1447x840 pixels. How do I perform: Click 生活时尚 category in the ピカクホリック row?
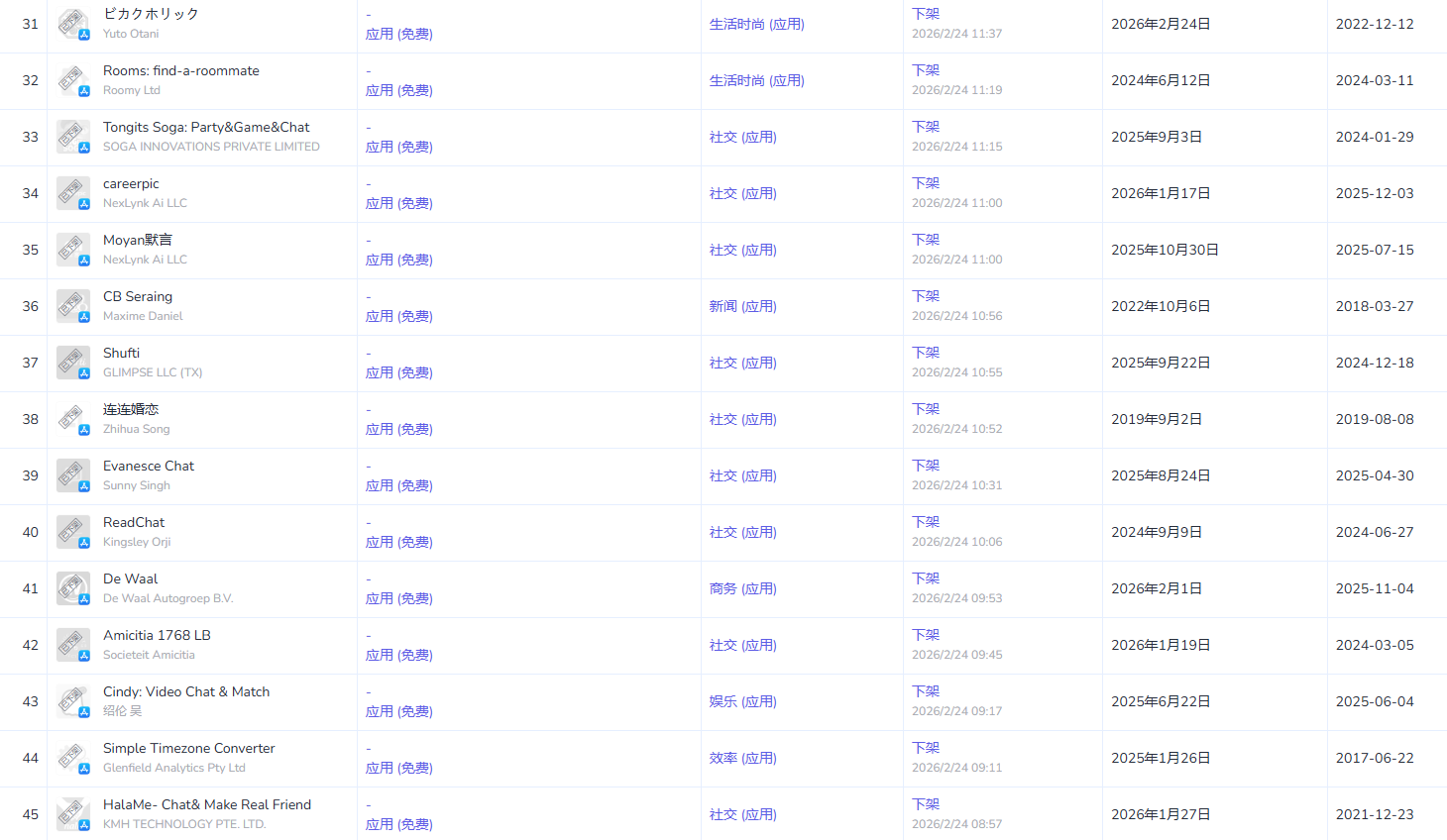point(757,24)
